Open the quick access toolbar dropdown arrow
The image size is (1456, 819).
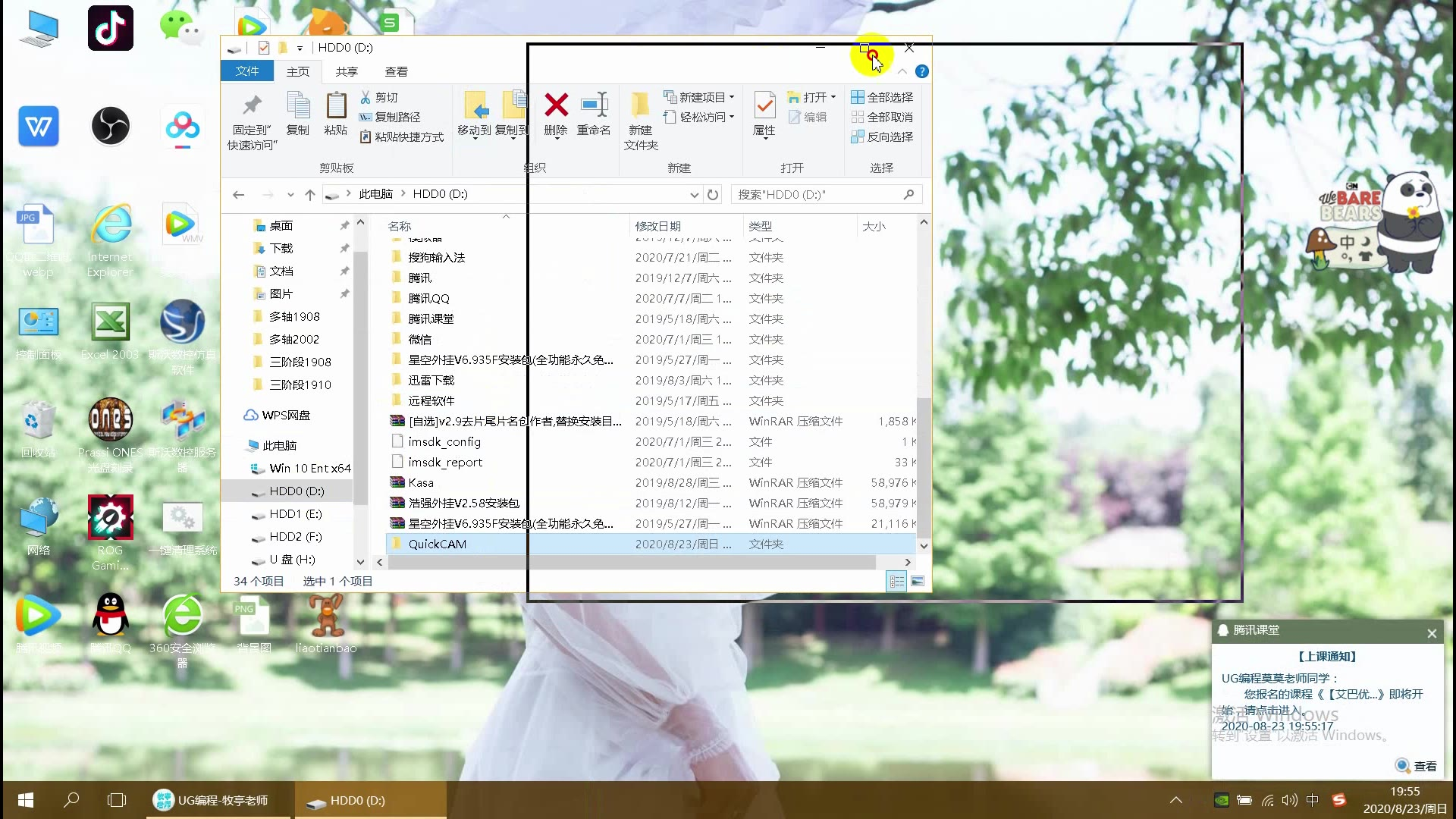[x=300, y=48]
